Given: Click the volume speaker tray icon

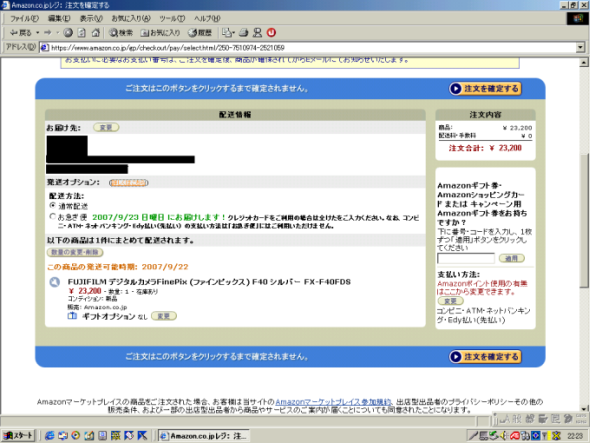Looking at the screenshot, I should click(504, 436).
